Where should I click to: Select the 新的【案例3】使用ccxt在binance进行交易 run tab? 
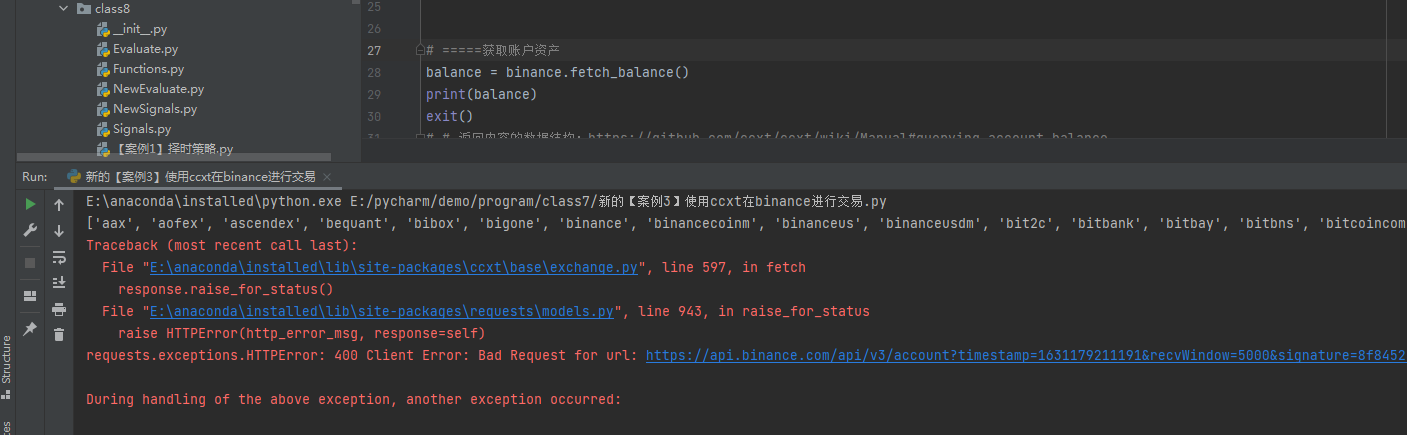click(x=200, y=176)
